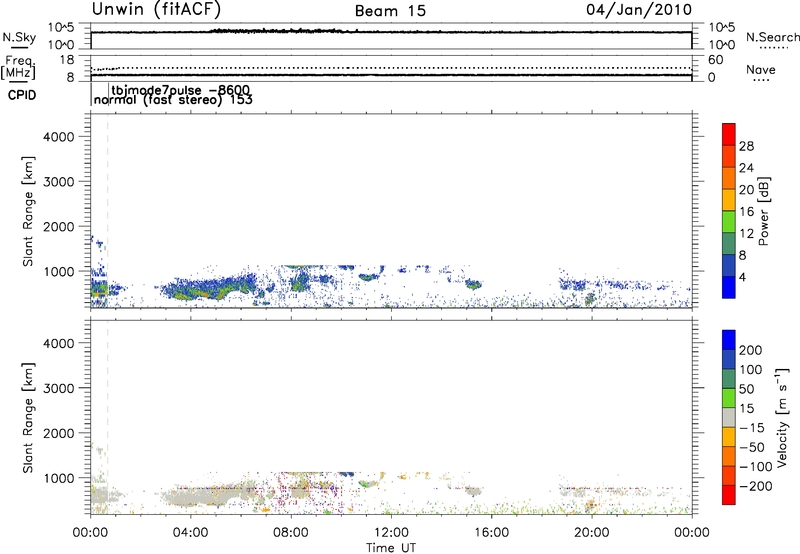Click the '08:00' time axis tick label
800x554 pixels.
pyautogui.click(x=290, y=533)
